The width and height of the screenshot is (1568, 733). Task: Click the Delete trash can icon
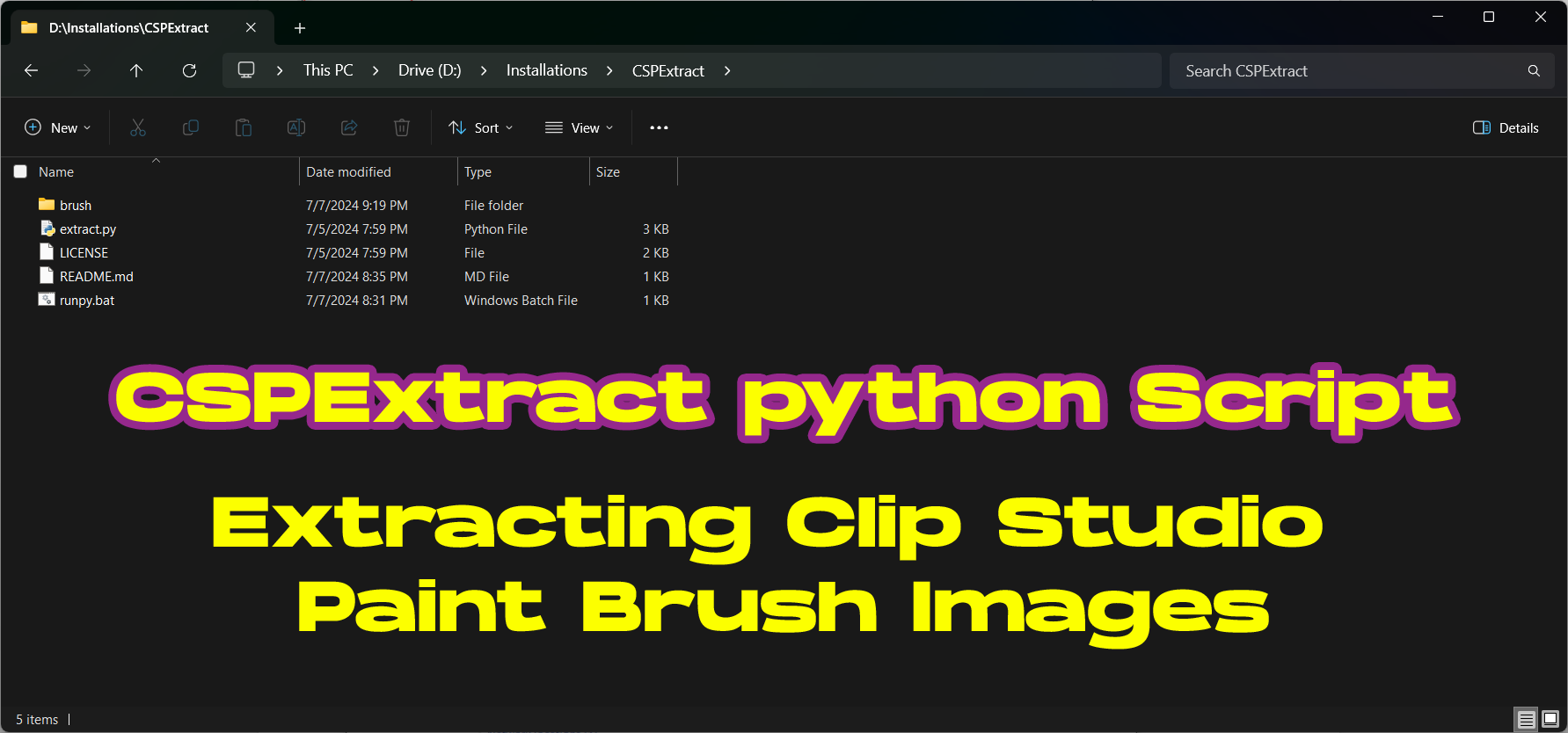[402, 127]
